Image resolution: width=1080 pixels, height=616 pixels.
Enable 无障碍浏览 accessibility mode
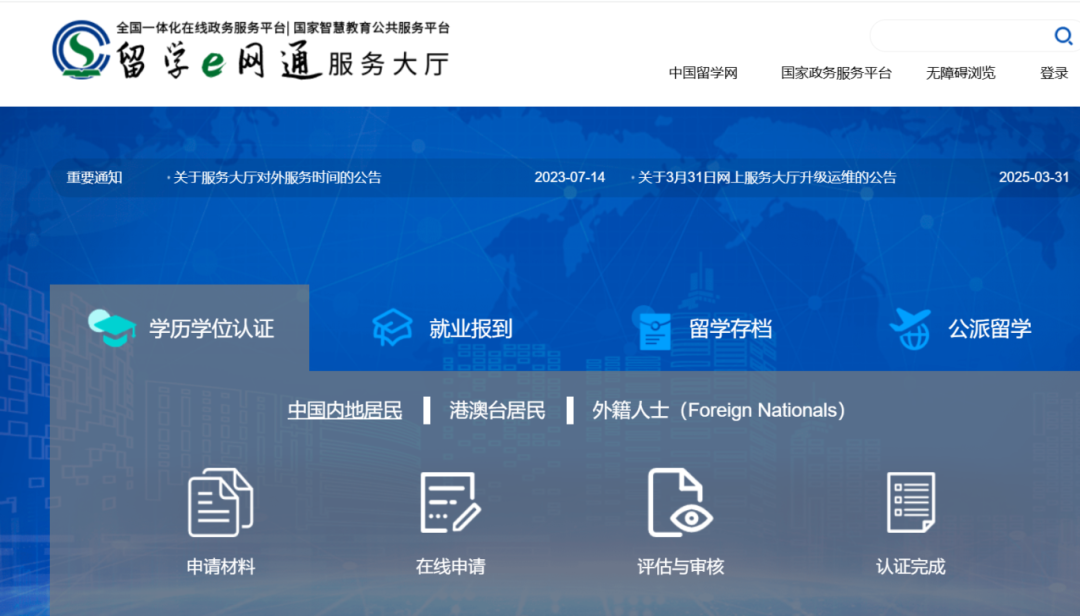(x=960, y=73)
